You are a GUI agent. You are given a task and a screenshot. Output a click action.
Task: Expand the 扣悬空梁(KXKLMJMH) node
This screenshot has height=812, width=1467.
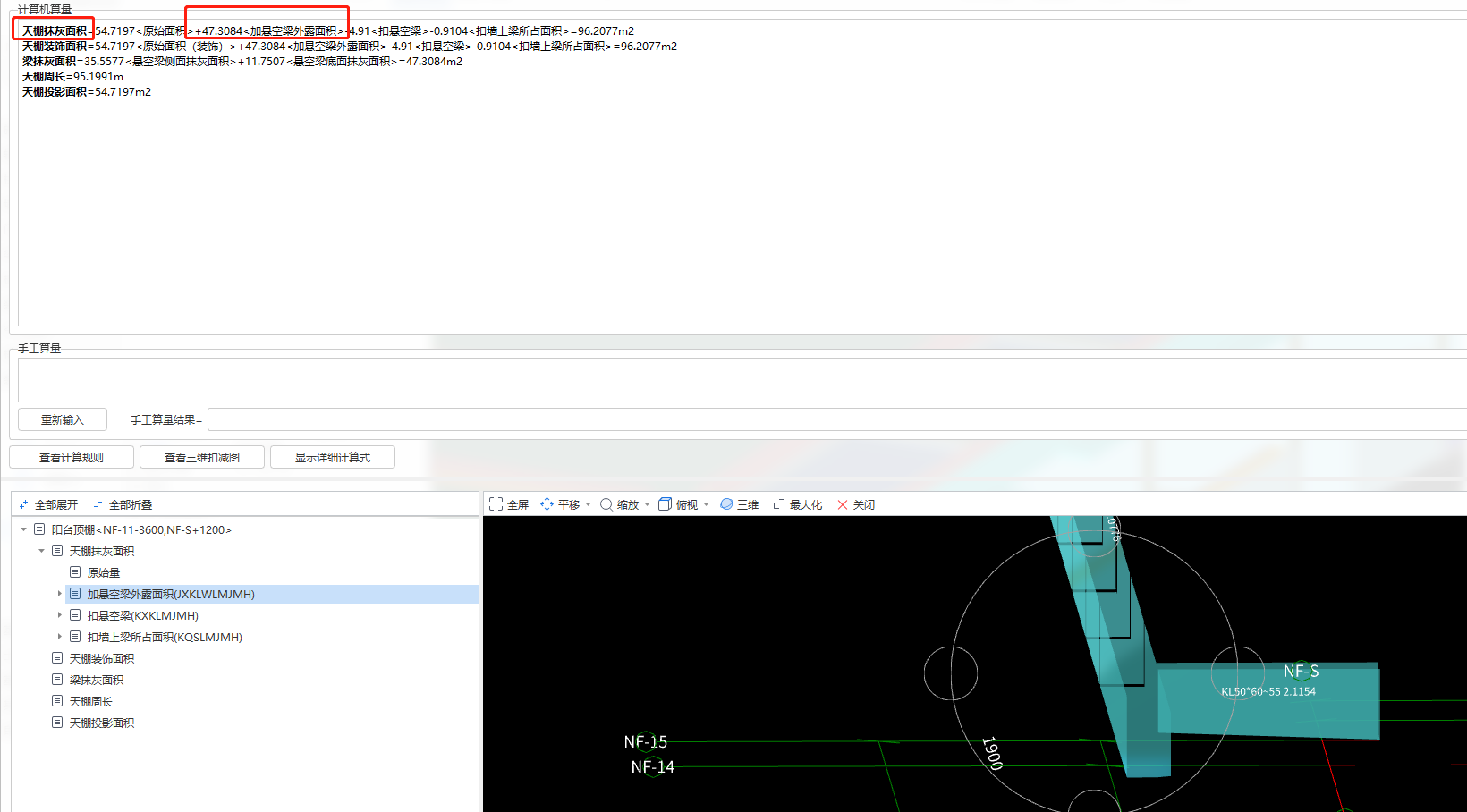[59, 615]
